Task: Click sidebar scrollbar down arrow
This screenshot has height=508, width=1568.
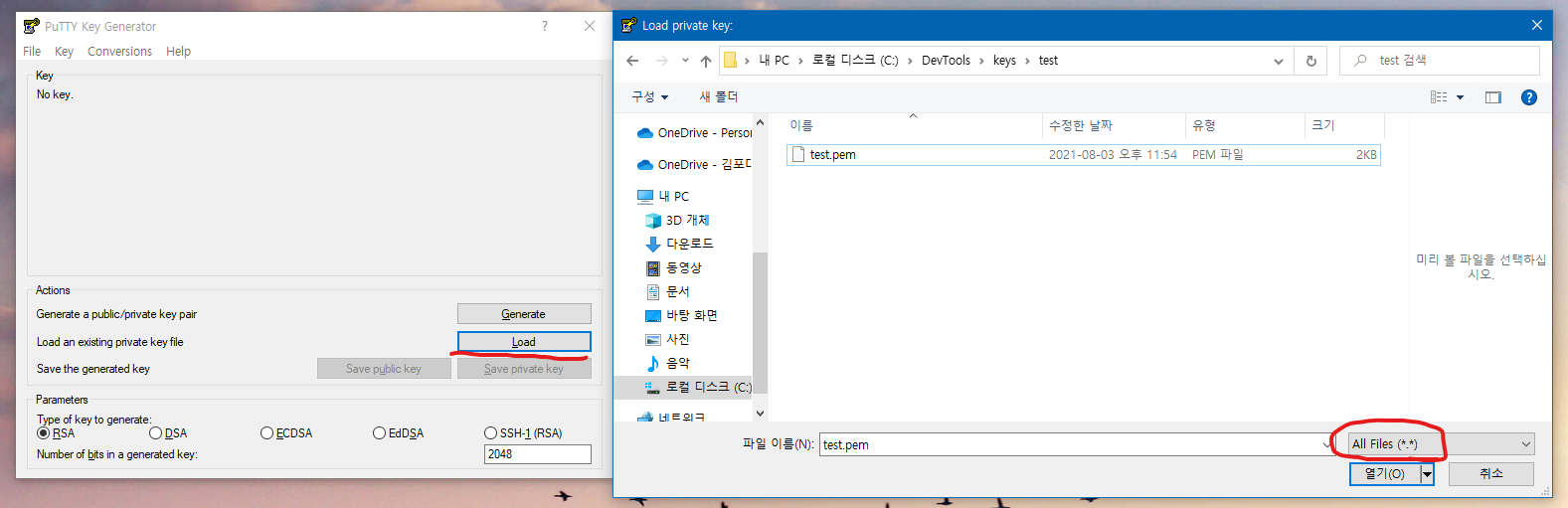Action: [761, 414]
